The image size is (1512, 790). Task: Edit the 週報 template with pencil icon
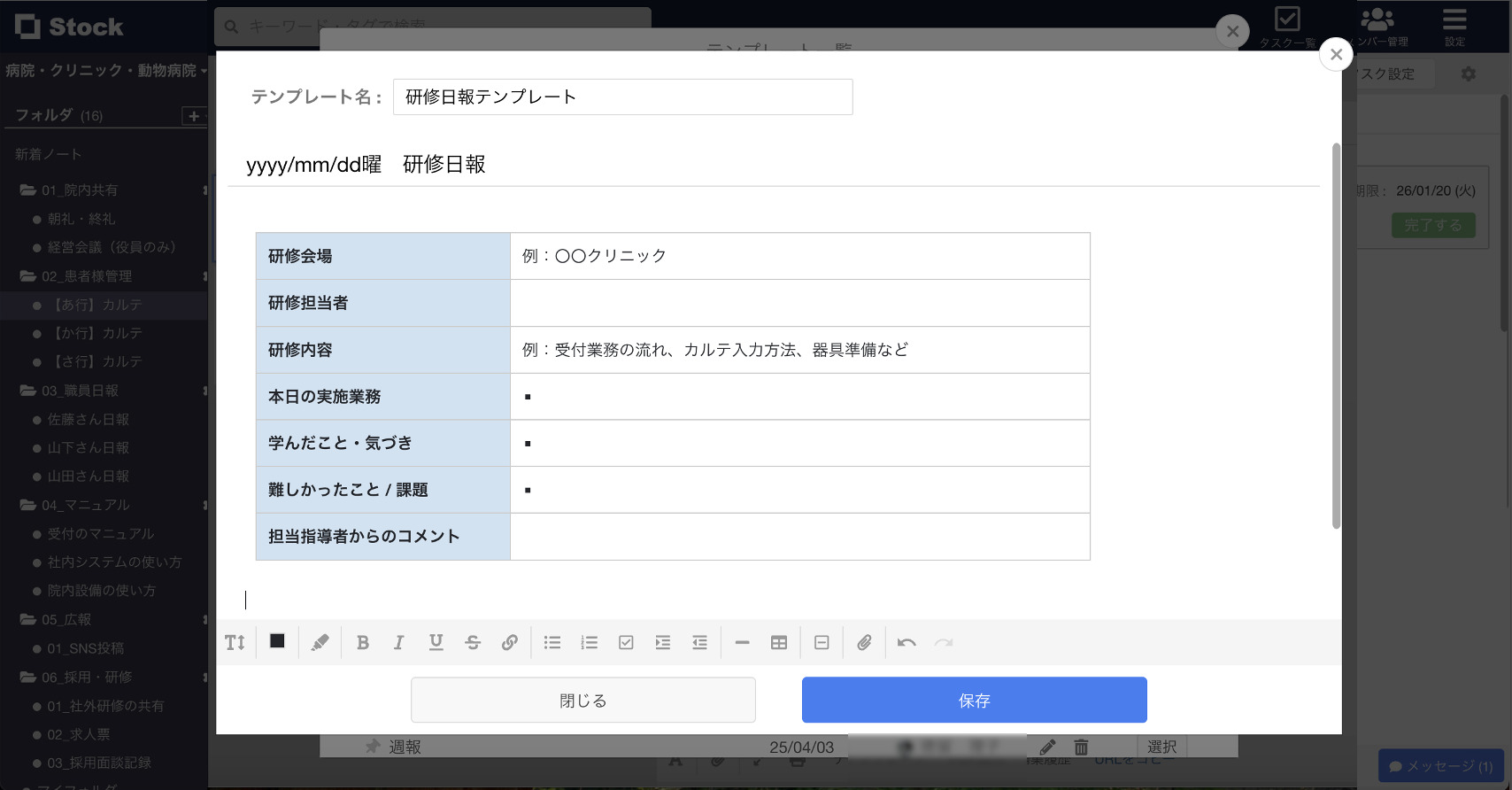pyautogui.click(x=1047, y=747)
